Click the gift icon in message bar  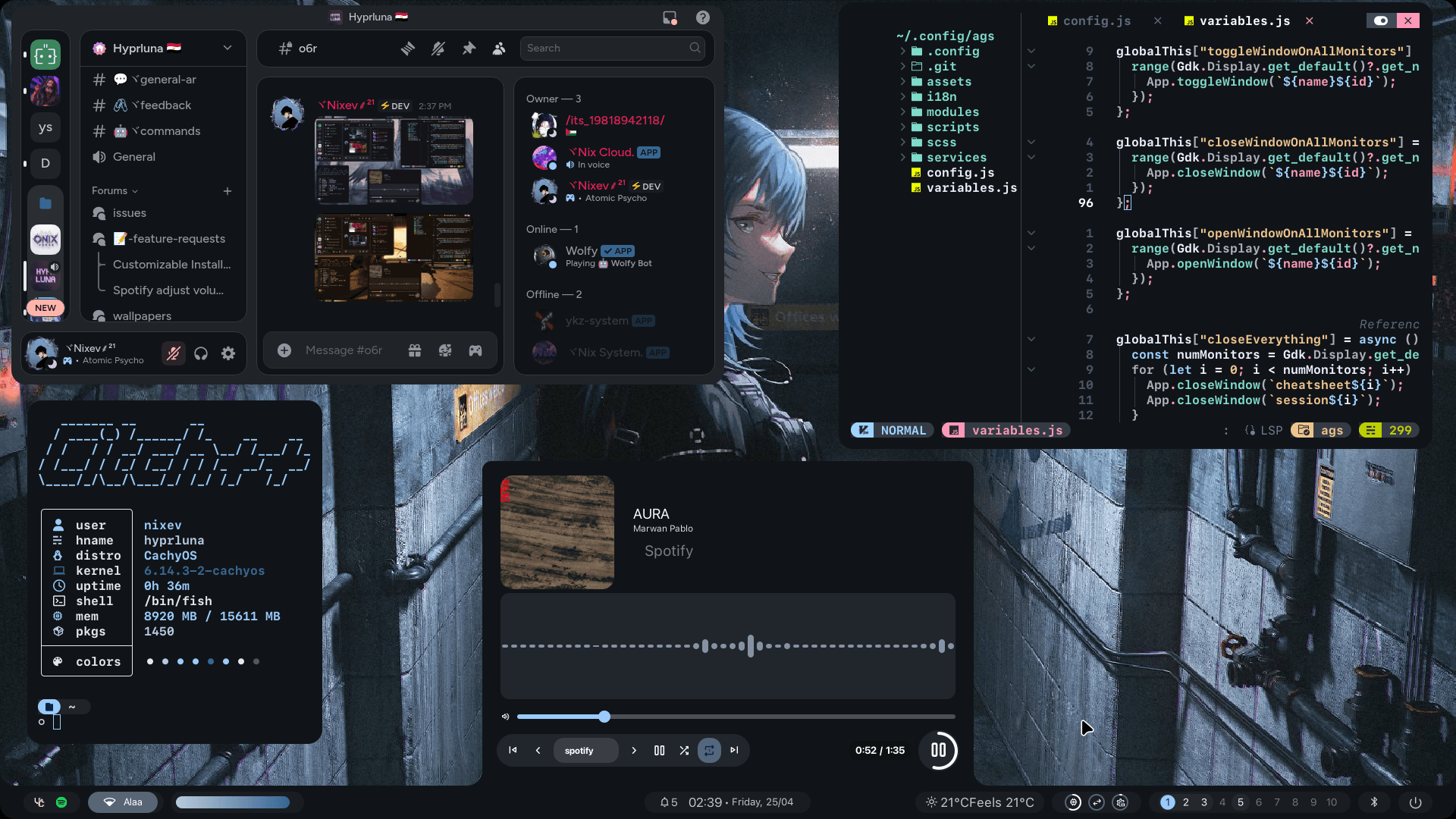click(x=415, y=350)
